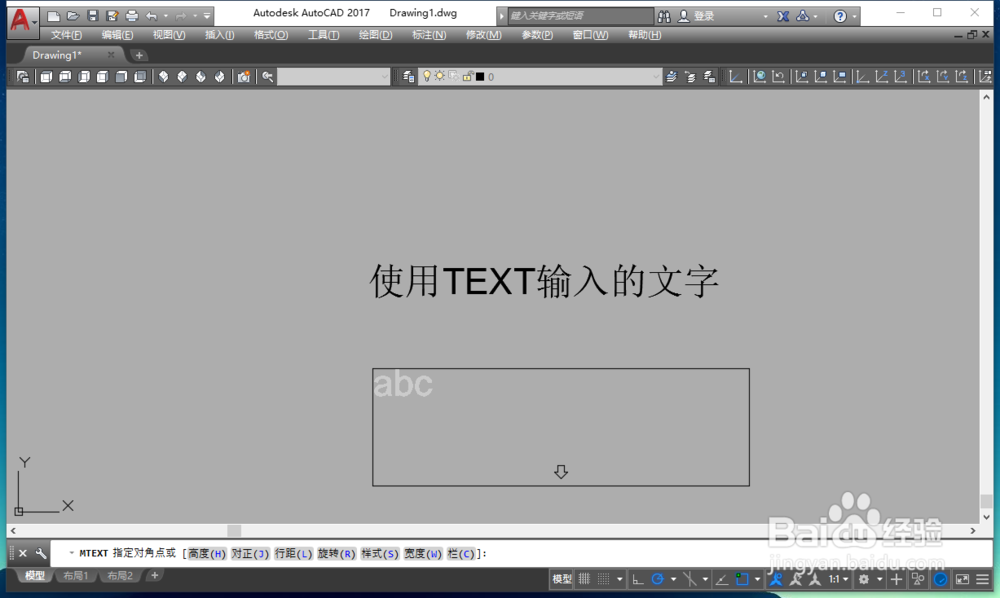Click the Save As icon
The image size is (1000, 598).
pyautogui.click(x=112, y=16)
